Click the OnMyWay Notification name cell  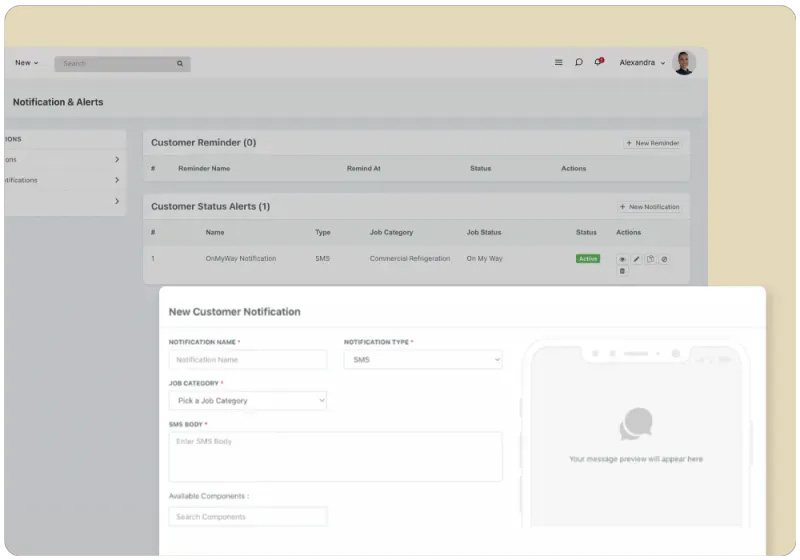[x=241, y=259]
